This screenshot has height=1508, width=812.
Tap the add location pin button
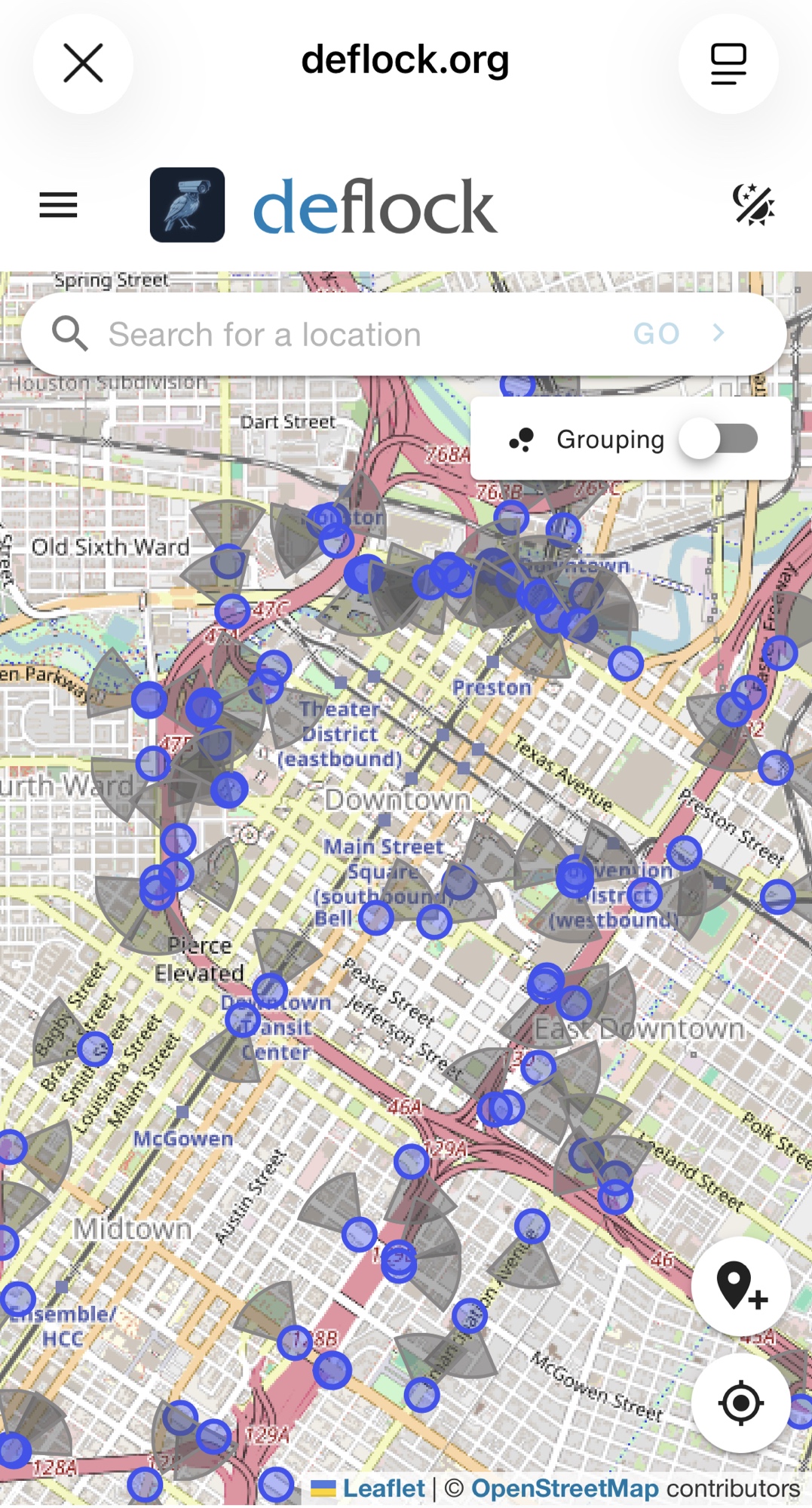coord(740,1286)
